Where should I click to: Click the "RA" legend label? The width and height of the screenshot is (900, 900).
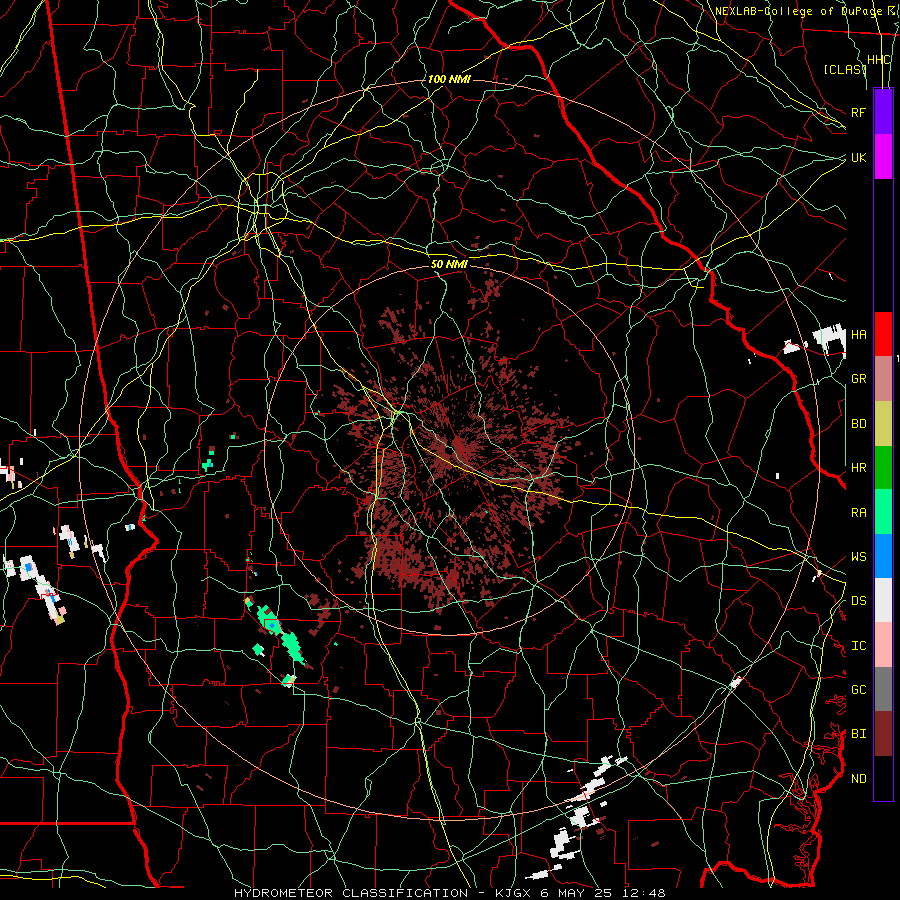(858, 513)
